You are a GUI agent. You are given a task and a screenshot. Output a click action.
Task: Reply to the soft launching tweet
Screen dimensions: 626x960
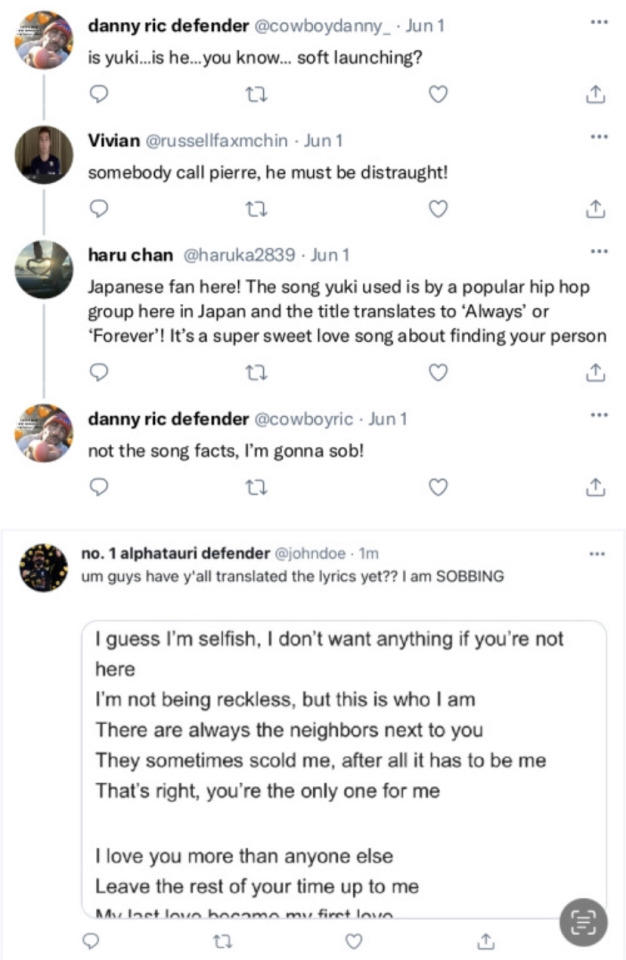98,94
